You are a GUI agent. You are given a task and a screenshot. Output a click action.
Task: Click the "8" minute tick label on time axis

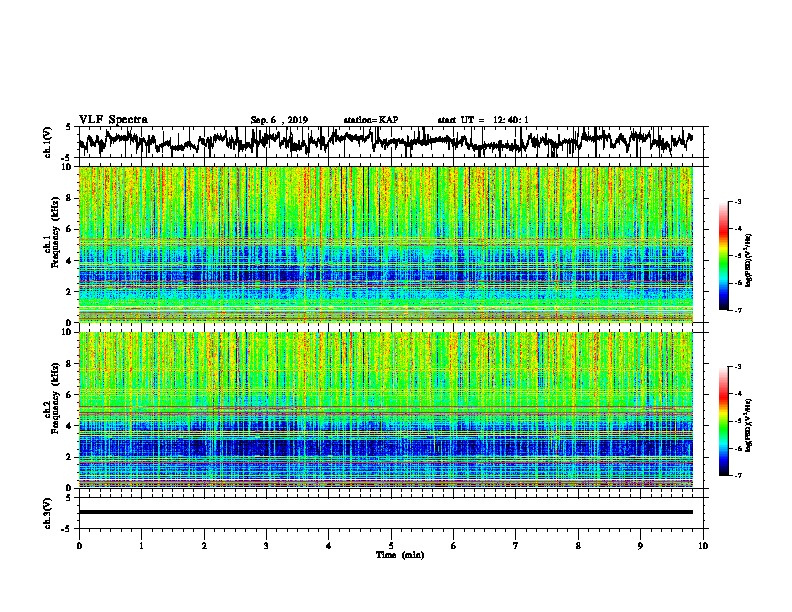click(578, 545)
